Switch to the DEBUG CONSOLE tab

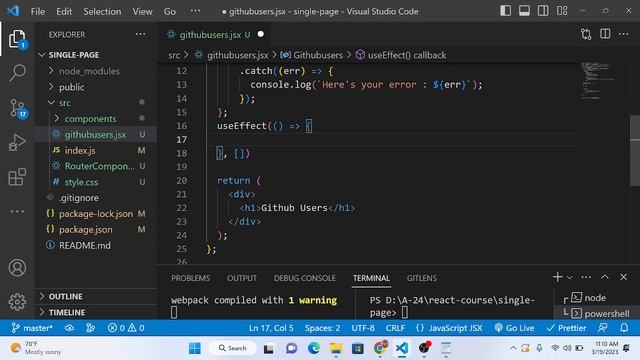[x=304, y=278]
